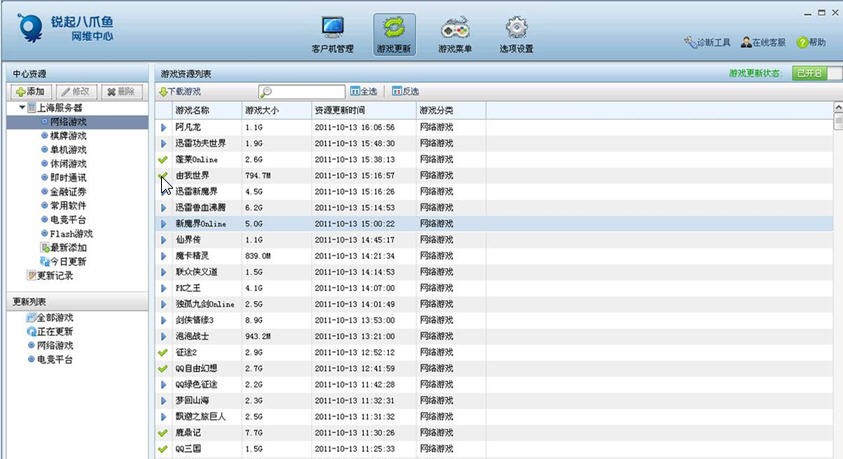Open 游戏更新 game update section
The image size is (843, 459).
pos(394,34)
